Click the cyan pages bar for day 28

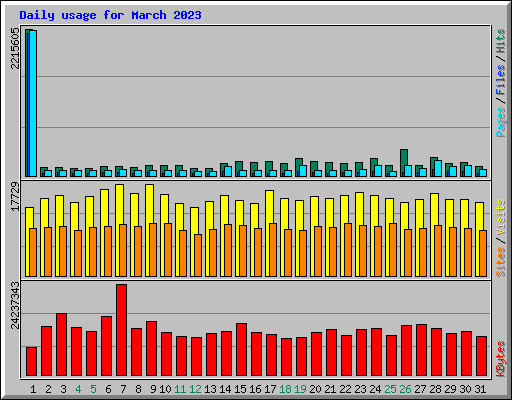point(438,168)
